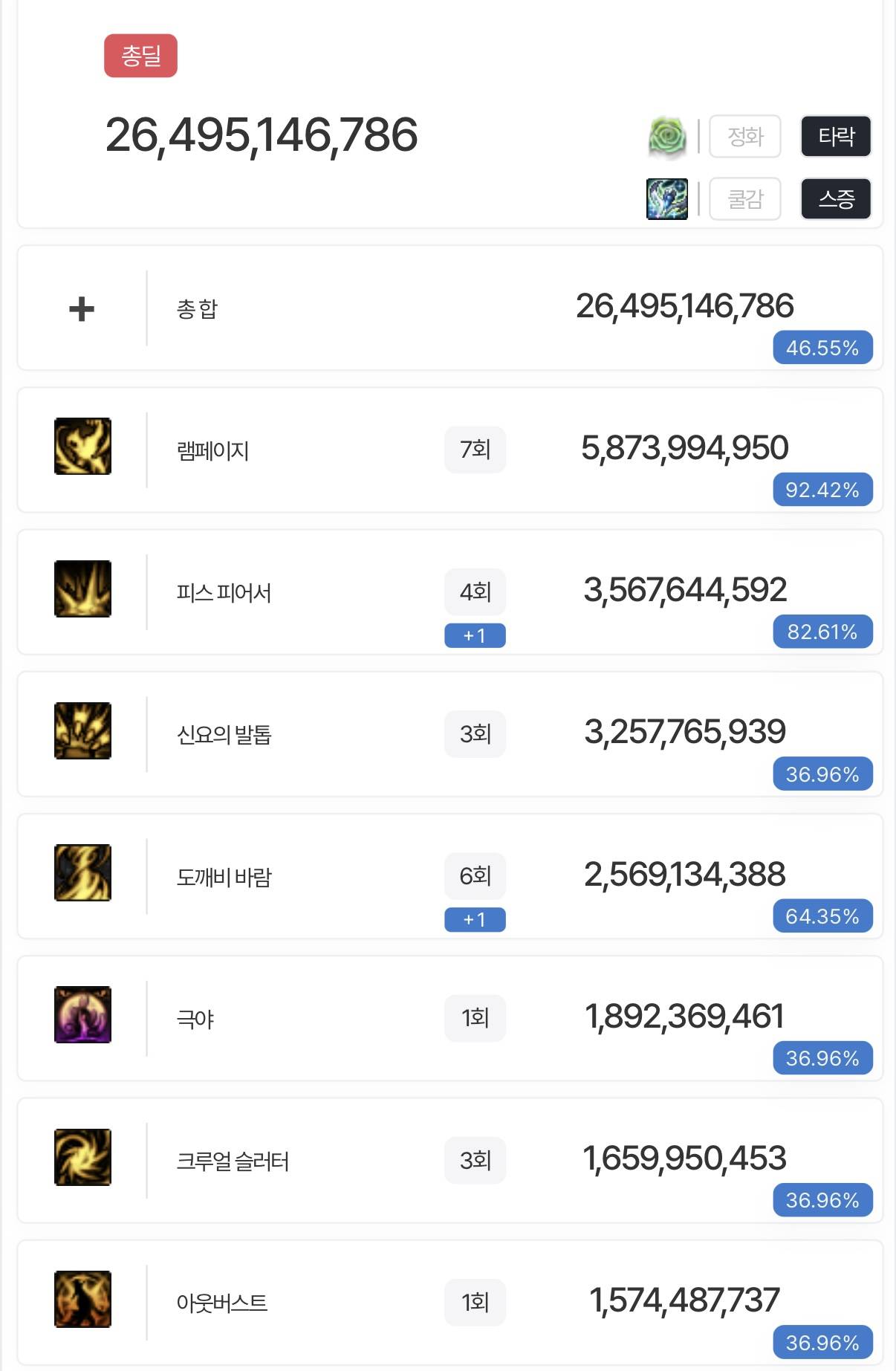This screenshot has height=1371, width=896.
Task: Select the 스증 option
Action: coord(836,199)
